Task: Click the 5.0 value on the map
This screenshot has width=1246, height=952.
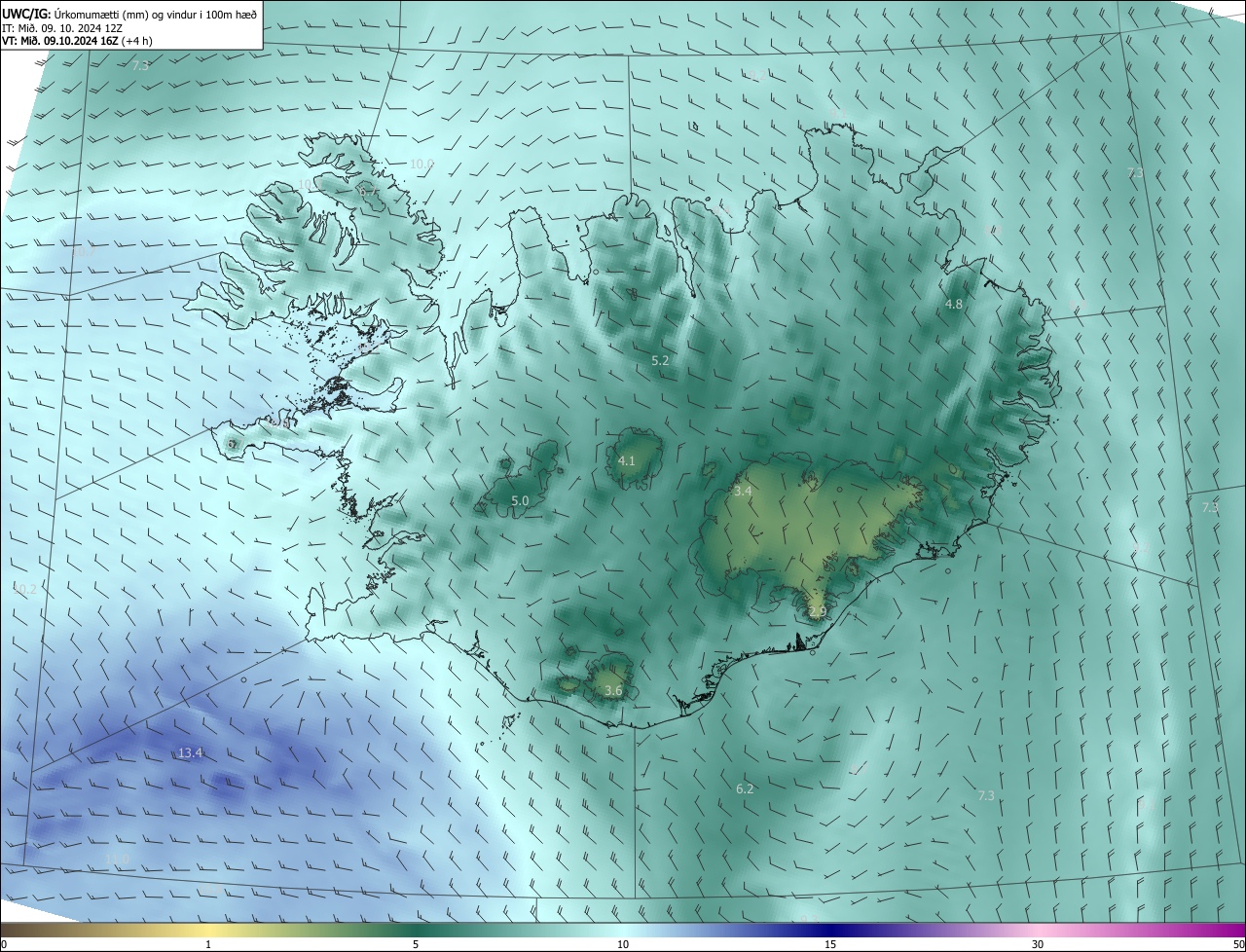Action: point(520,500)
